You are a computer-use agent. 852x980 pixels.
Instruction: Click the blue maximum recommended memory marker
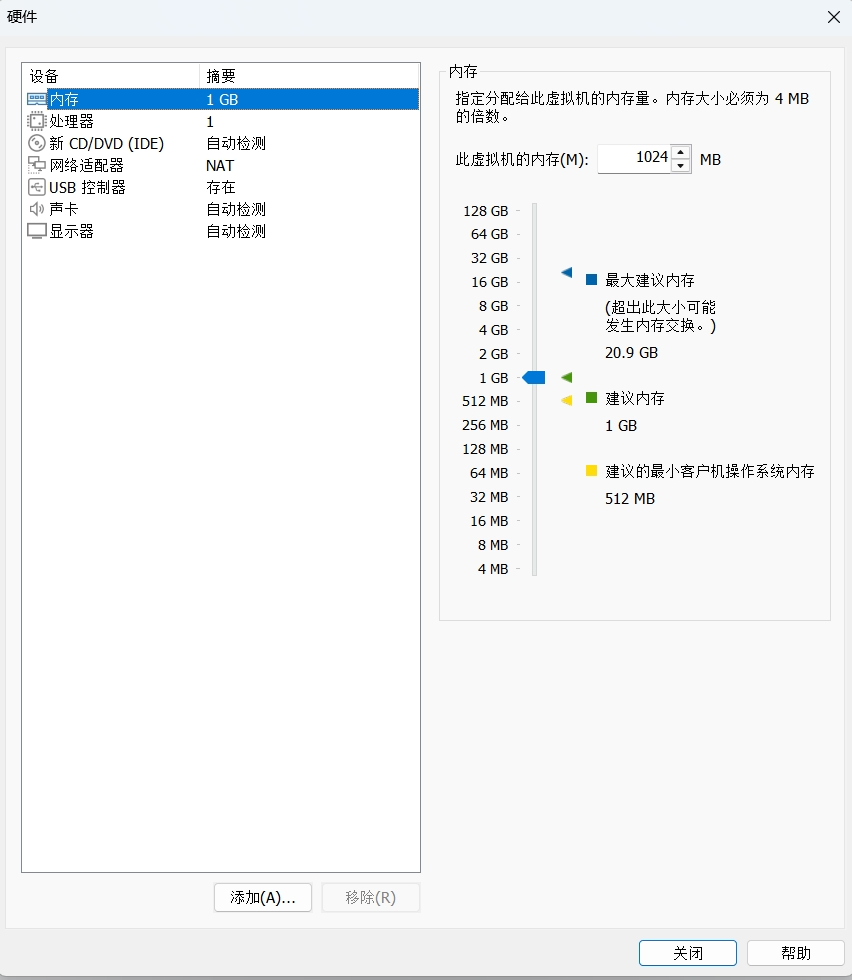point(566,272)
